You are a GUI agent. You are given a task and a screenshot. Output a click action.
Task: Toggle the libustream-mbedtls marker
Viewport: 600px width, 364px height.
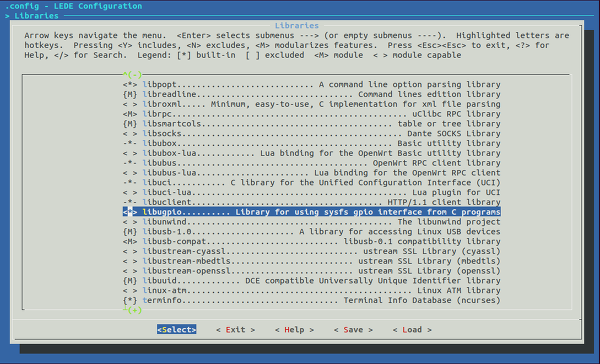(130, 261)
